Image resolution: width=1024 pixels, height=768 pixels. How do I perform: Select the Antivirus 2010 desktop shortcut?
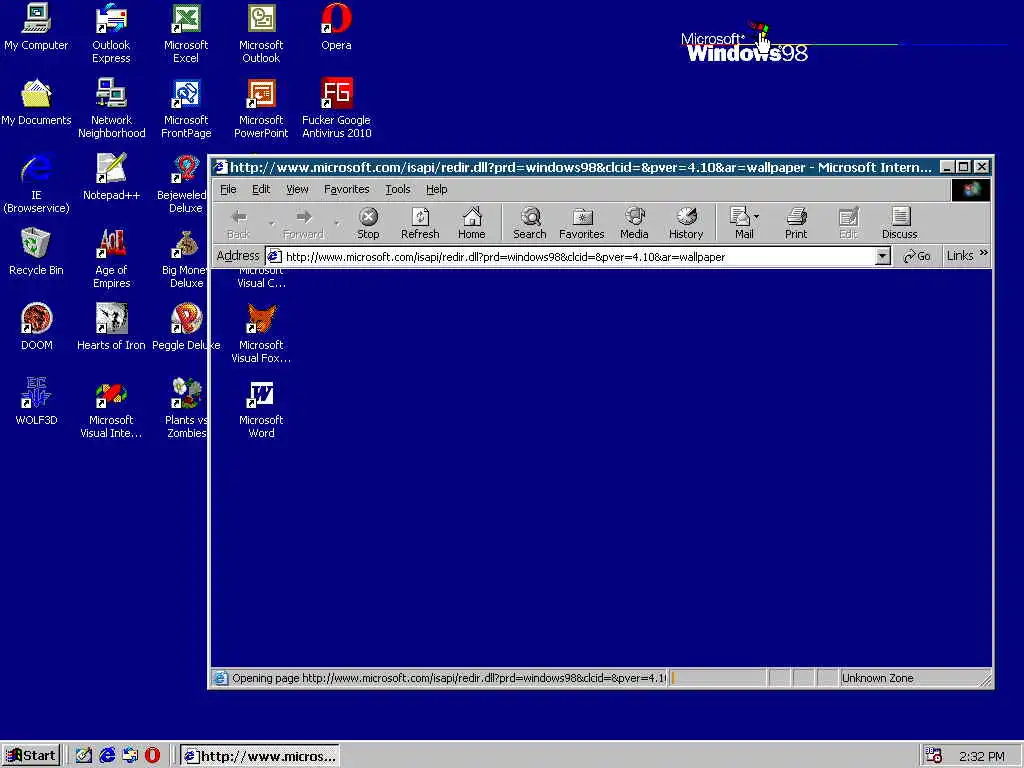pos(336,108)
